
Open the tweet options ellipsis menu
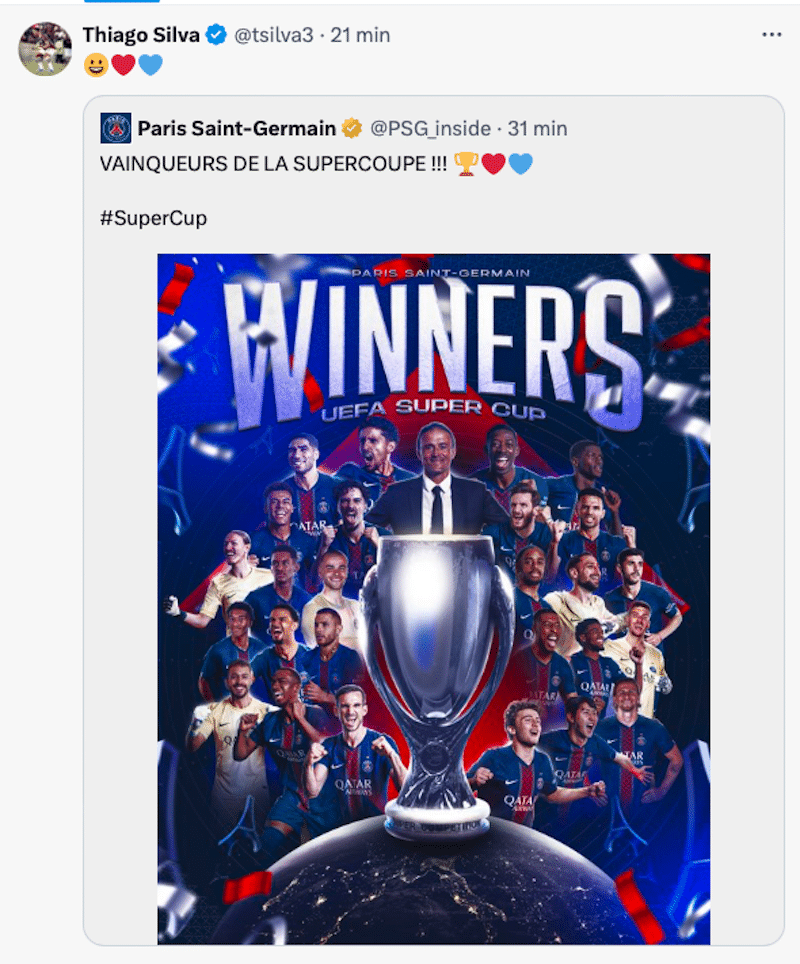click(x=771, y=33)
